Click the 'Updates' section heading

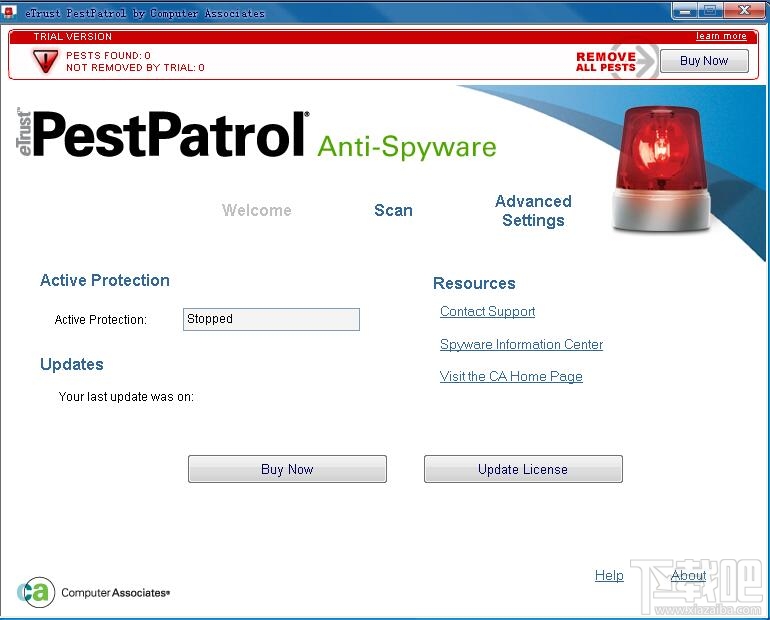tap(72, 364)
